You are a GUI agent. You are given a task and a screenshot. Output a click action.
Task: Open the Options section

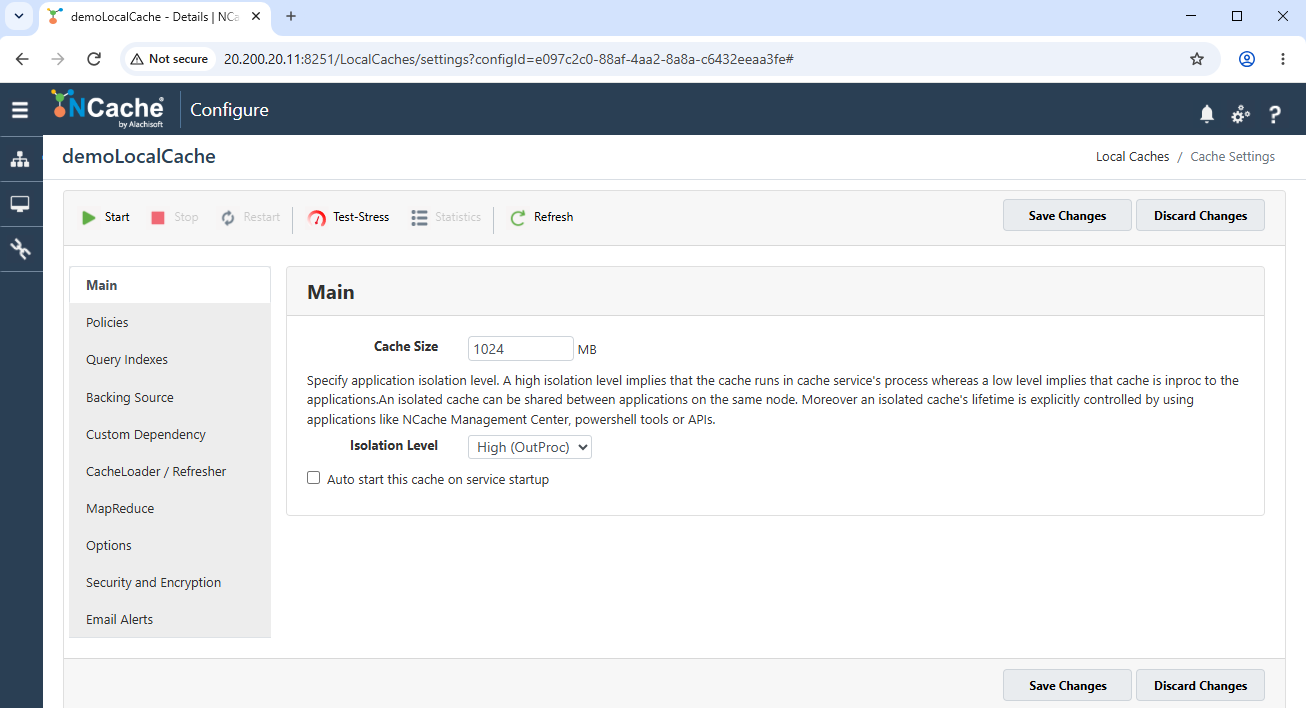(170, 545)
